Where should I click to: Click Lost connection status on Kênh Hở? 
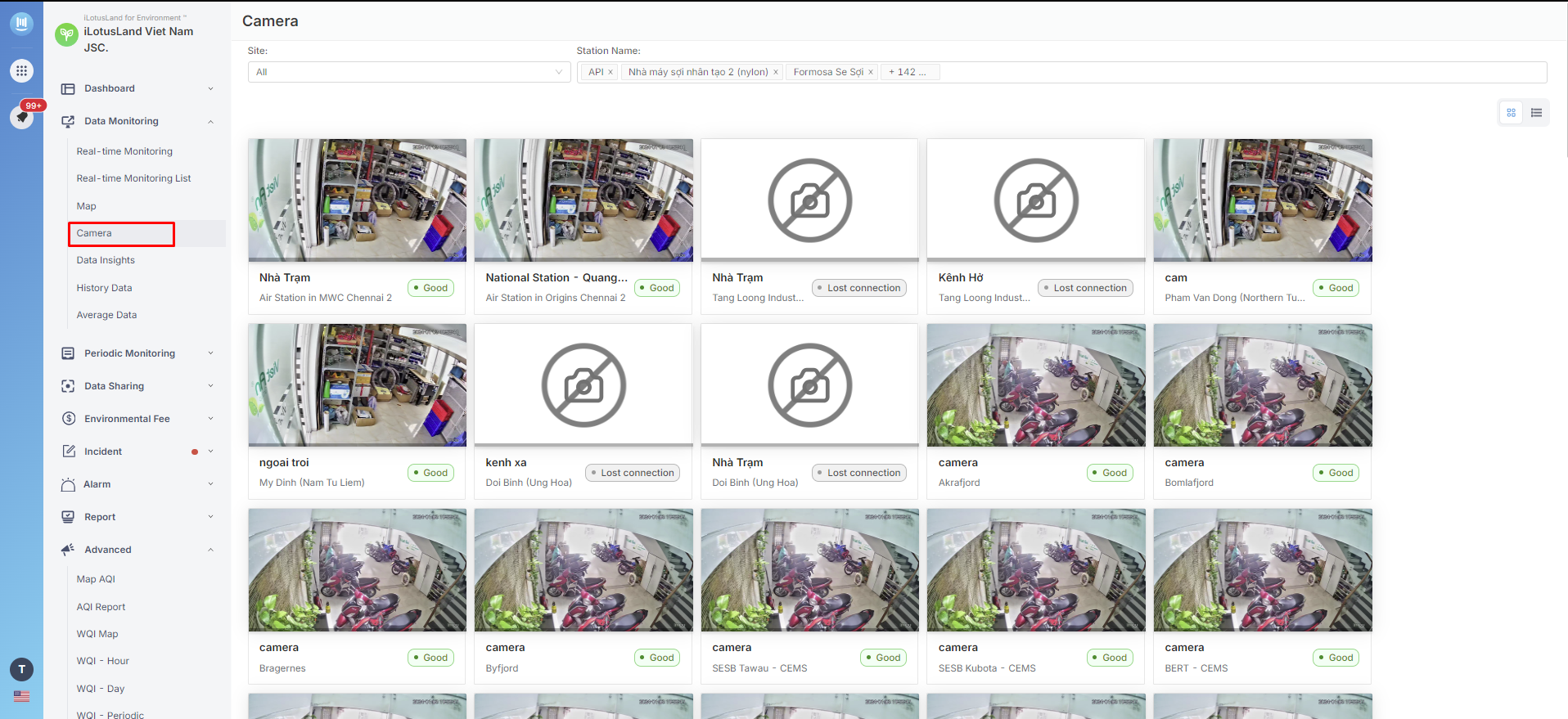point(1085,288)
